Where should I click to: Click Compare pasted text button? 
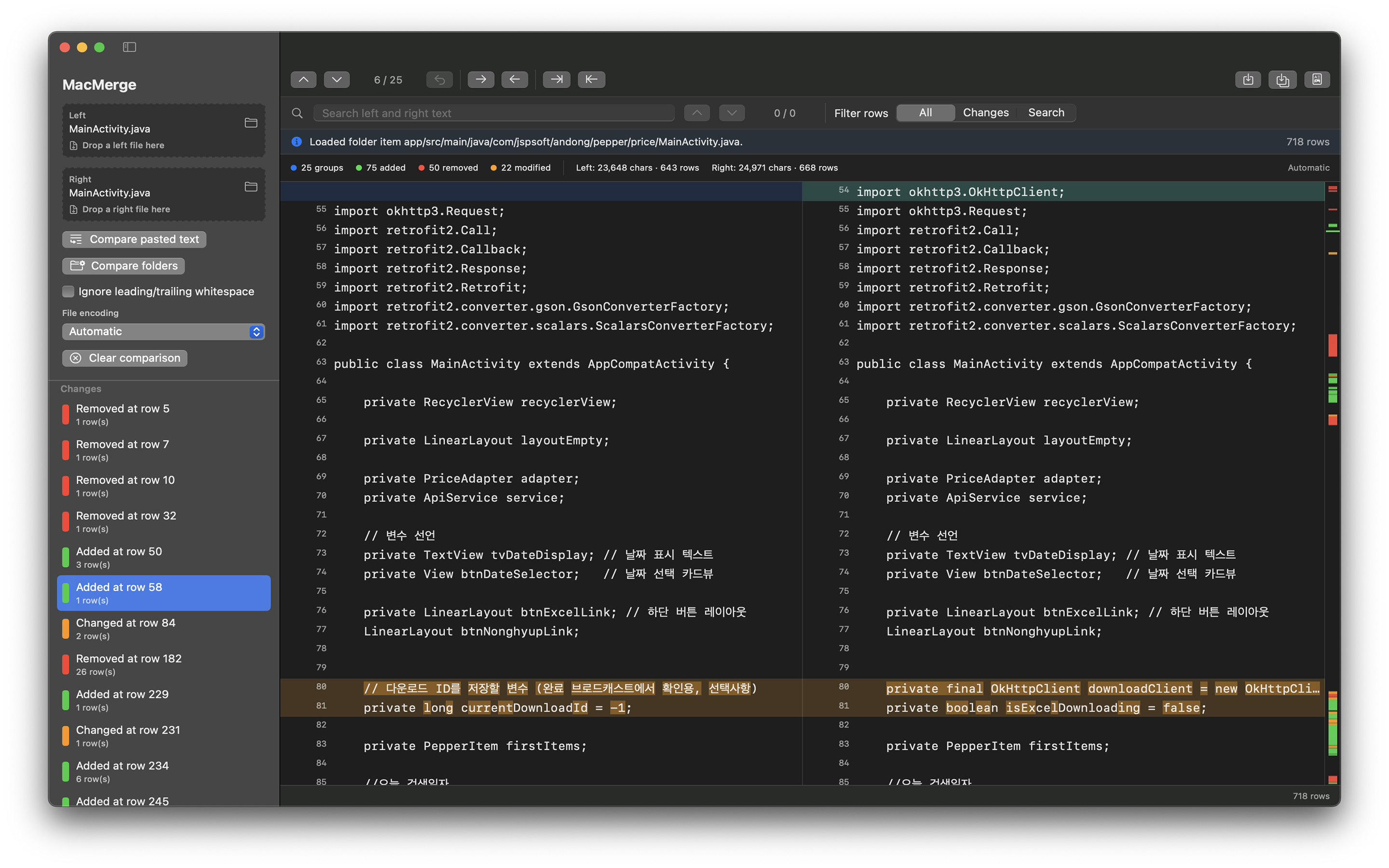point(134,239)
